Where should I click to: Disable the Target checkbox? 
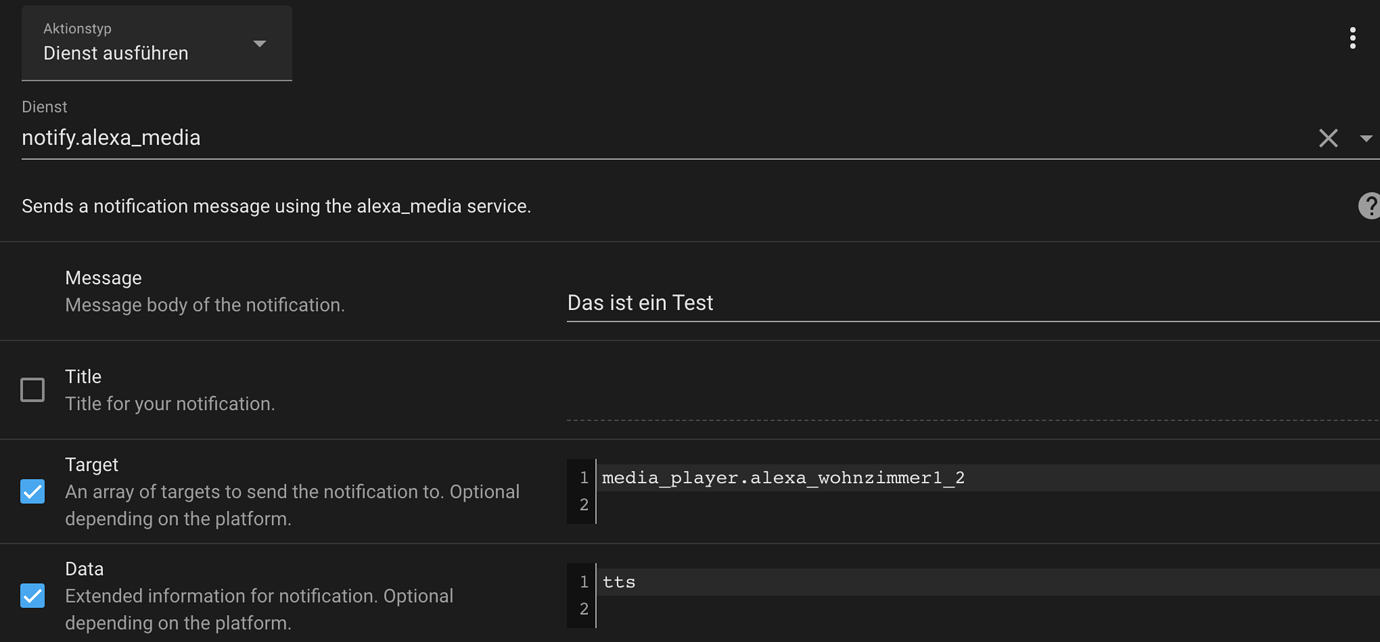click(x=31, y=491)
